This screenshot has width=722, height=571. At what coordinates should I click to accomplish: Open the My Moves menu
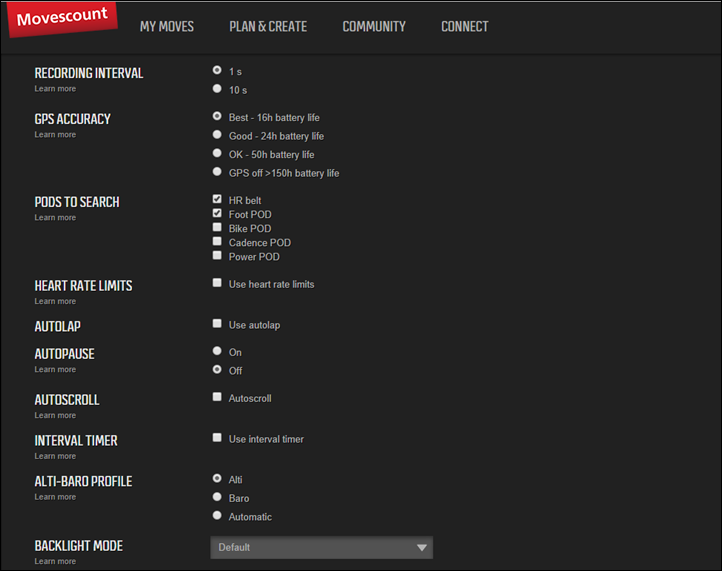click(x=167, y=27)
